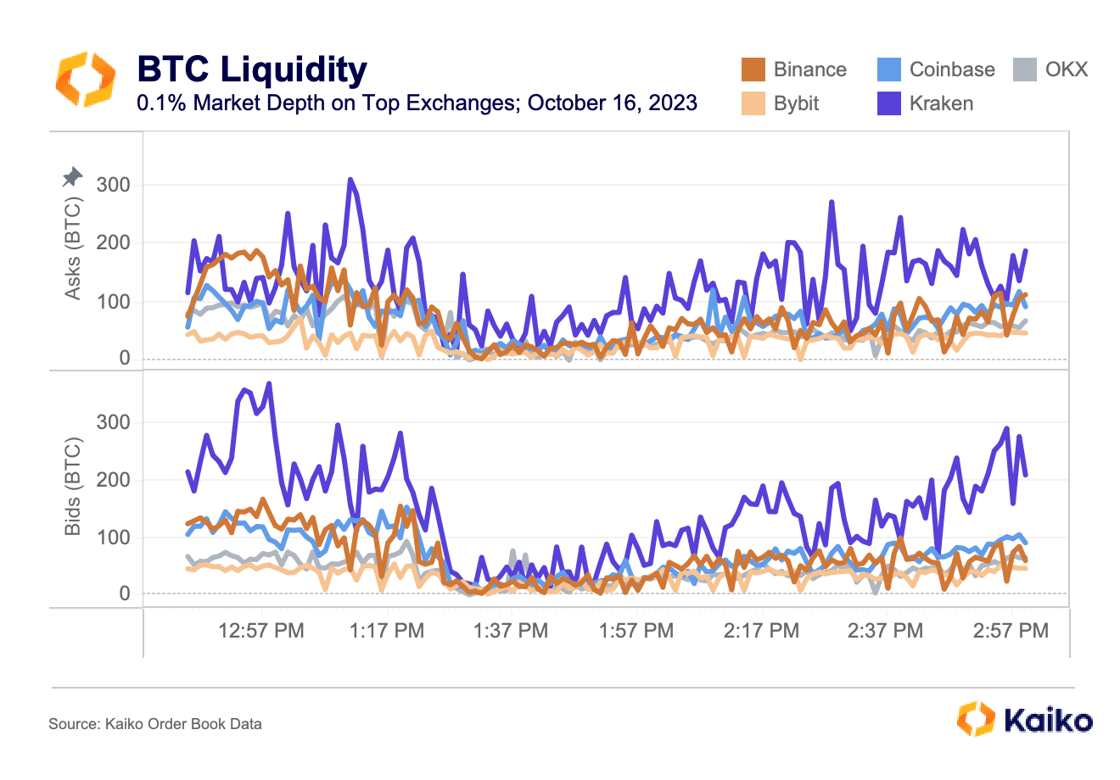
Task: Click the 2:57 PM time axis tick
Action: [1011, 631]
